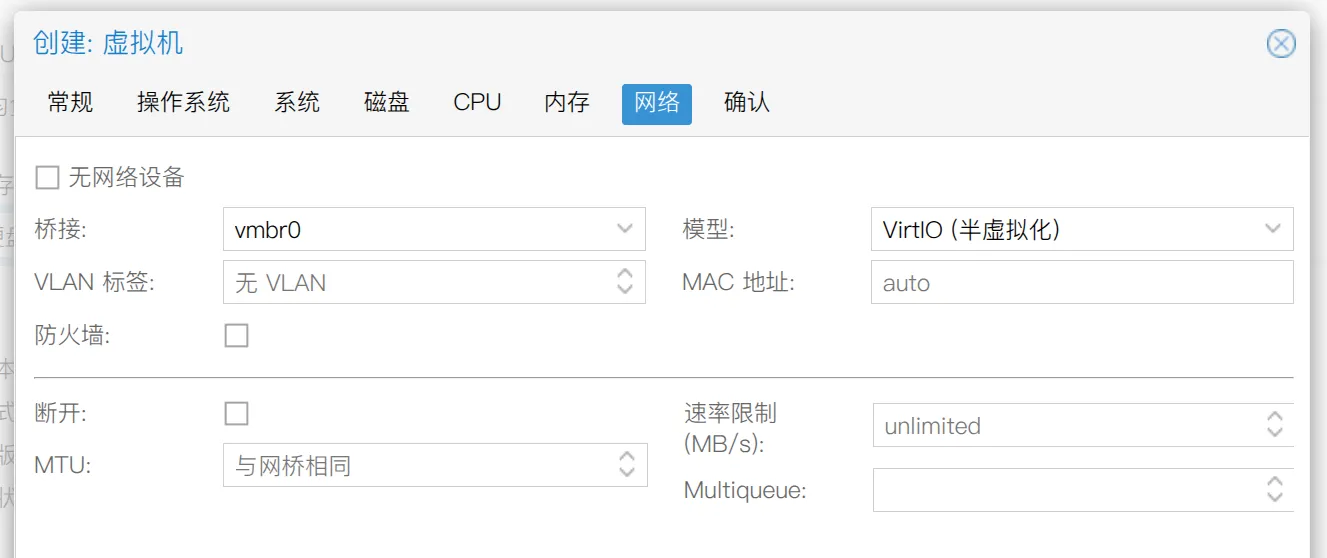
Task: Click the Multiqueue spinner arrows
Action: click(x=1275, y=490)
